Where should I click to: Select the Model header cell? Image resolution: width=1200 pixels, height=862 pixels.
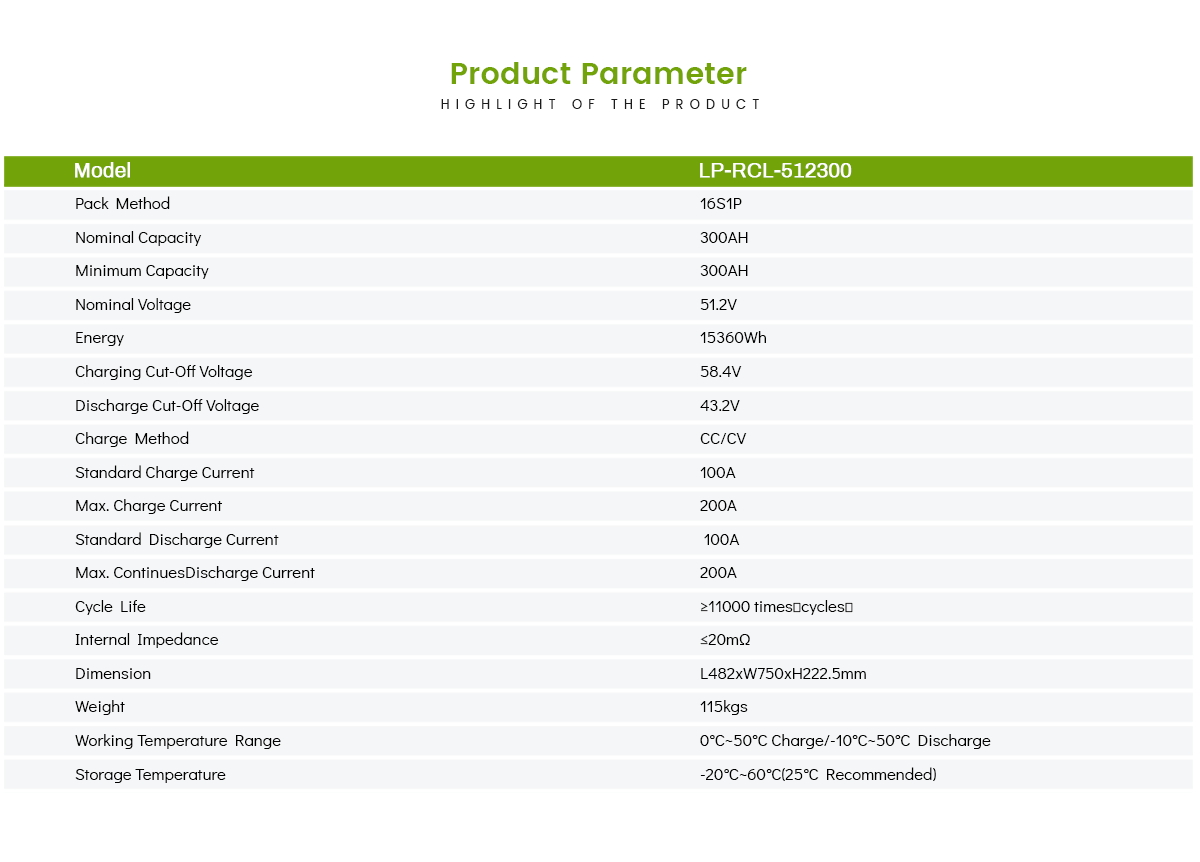click(x=102, y=171)
